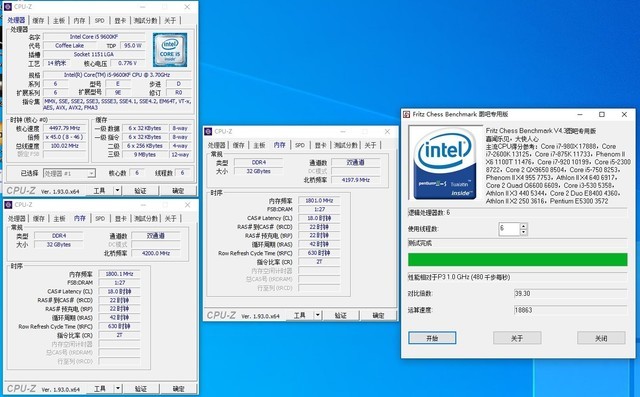Click the Intel Pentium logo in Fritz Chess Benchmark
Viewport: 640px width, 397px height.
(x=445, y=163)
